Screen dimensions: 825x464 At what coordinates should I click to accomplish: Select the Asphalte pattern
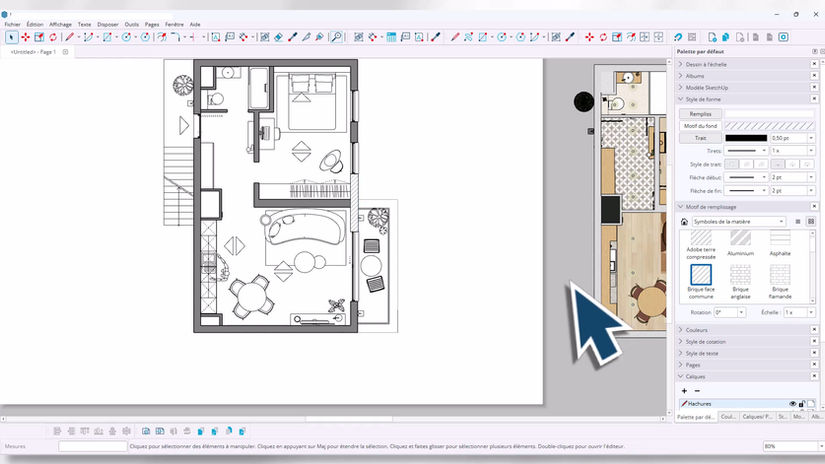click(780, 244)
